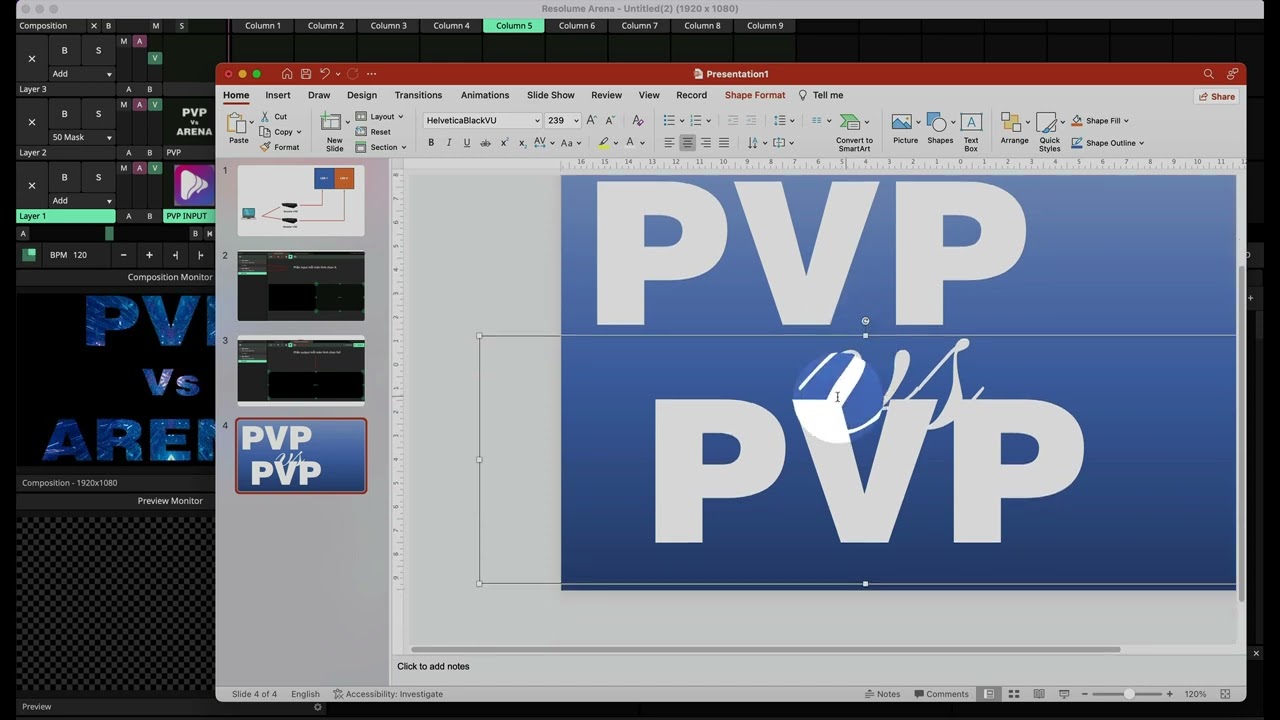This screenshot has width=1280, height=720.
Task: Click the Cut scissors button
Action: point(274,117)
